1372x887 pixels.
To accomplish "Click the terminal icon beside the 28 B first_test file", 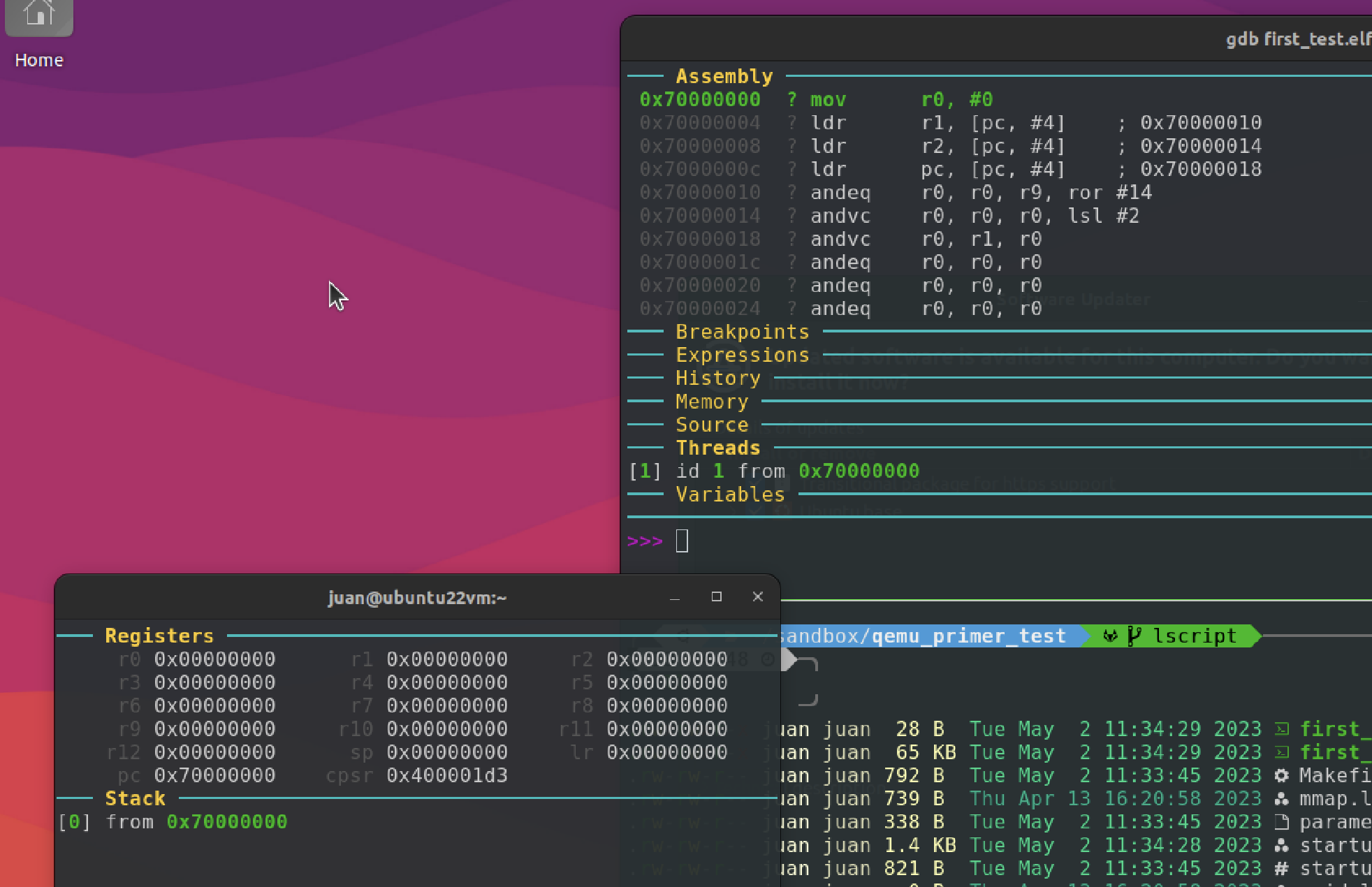I will tap(1282, 729).
